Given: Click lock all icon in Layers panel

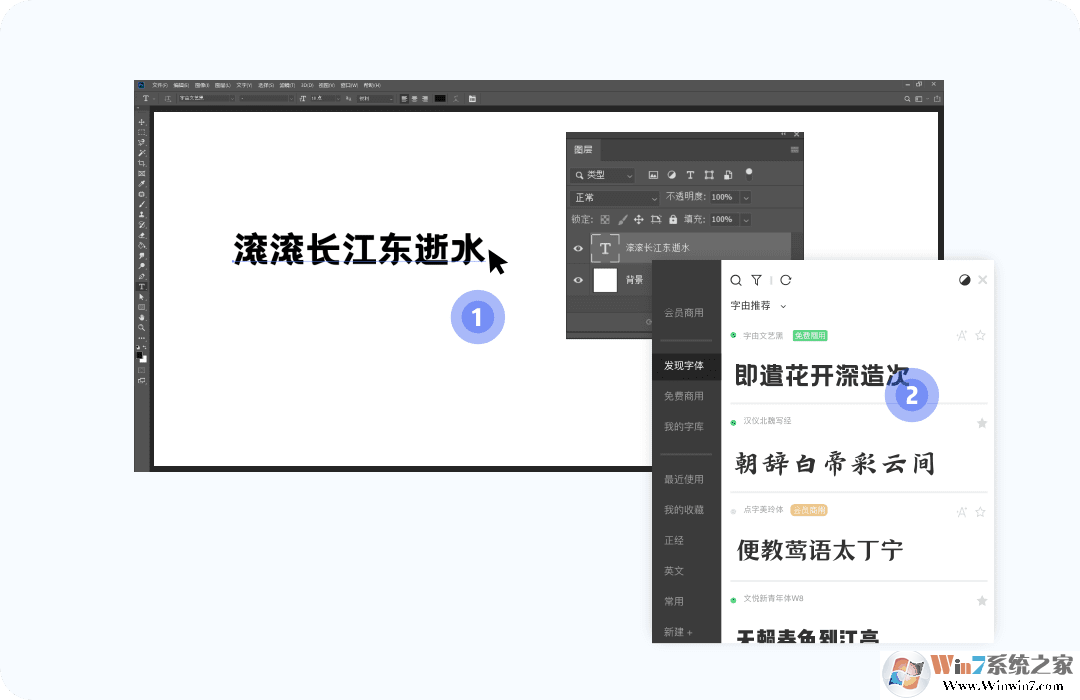Looking at the screenshot, I should (x=673, y=219).
